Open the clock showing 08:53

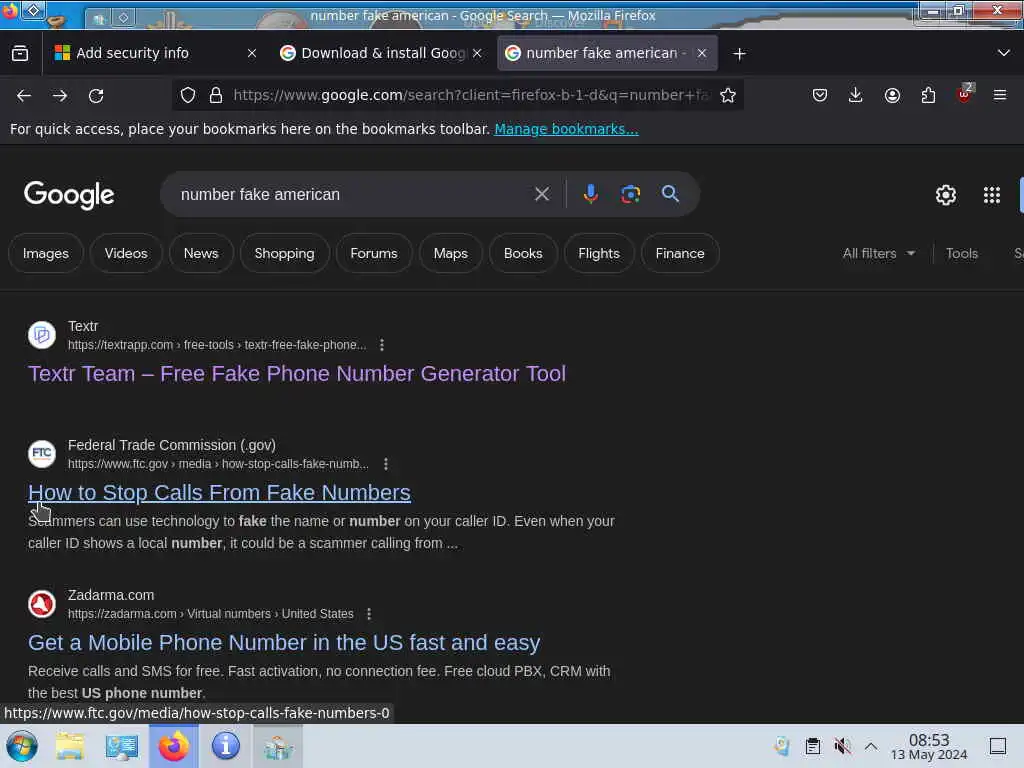[x=929, y=746]
